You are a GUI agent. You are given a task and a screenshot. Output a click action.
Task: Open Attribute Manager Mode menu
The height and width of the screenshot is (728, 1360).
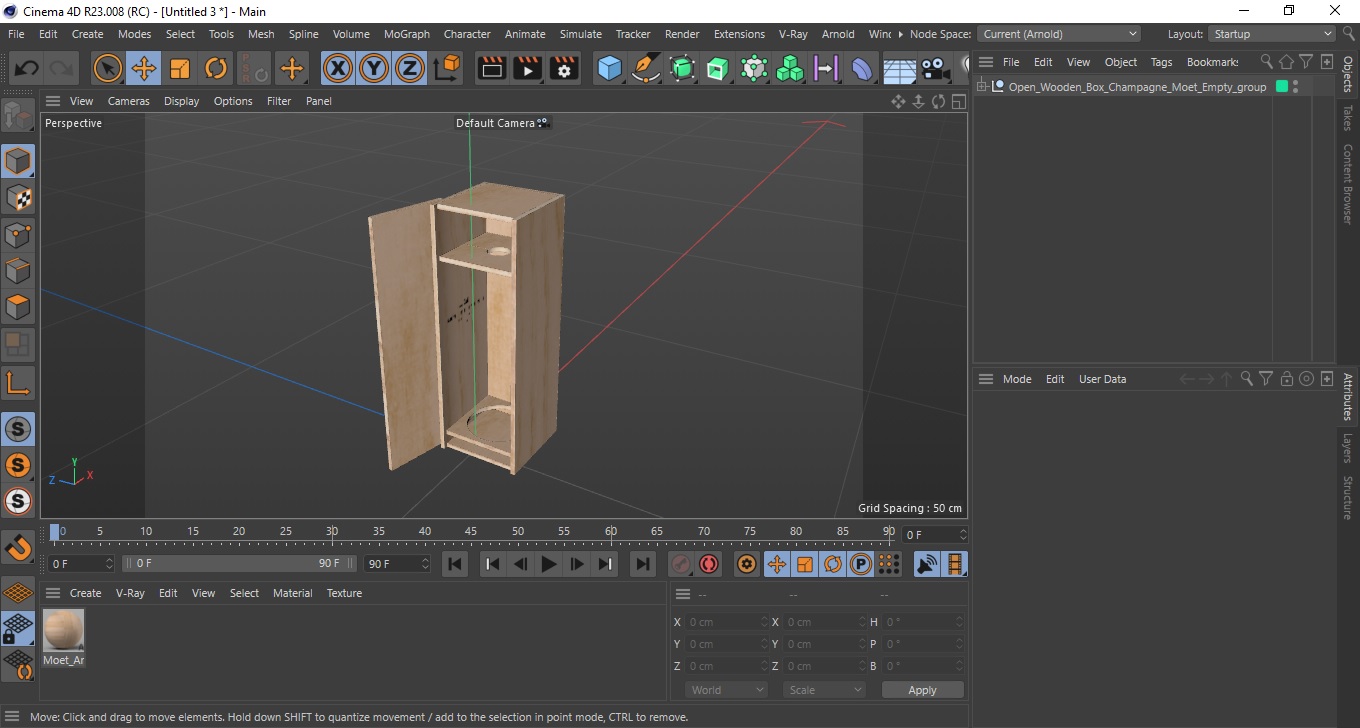[x=1017, y=379]
